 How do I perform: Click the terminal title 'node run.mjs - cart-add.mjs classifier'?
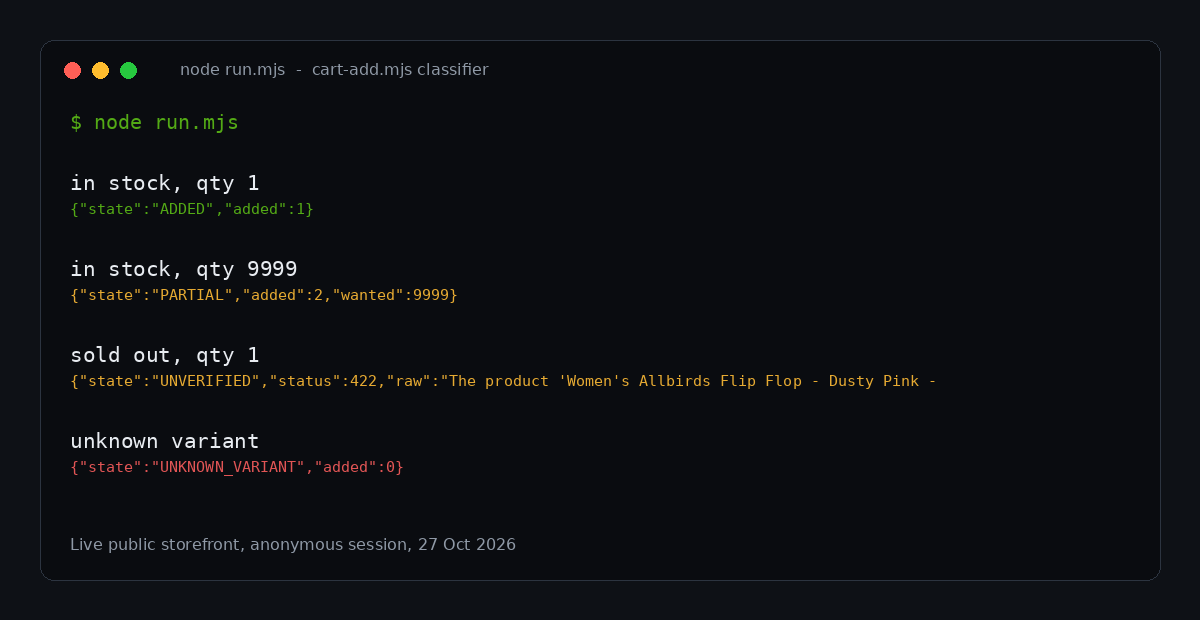click(334, 70)
